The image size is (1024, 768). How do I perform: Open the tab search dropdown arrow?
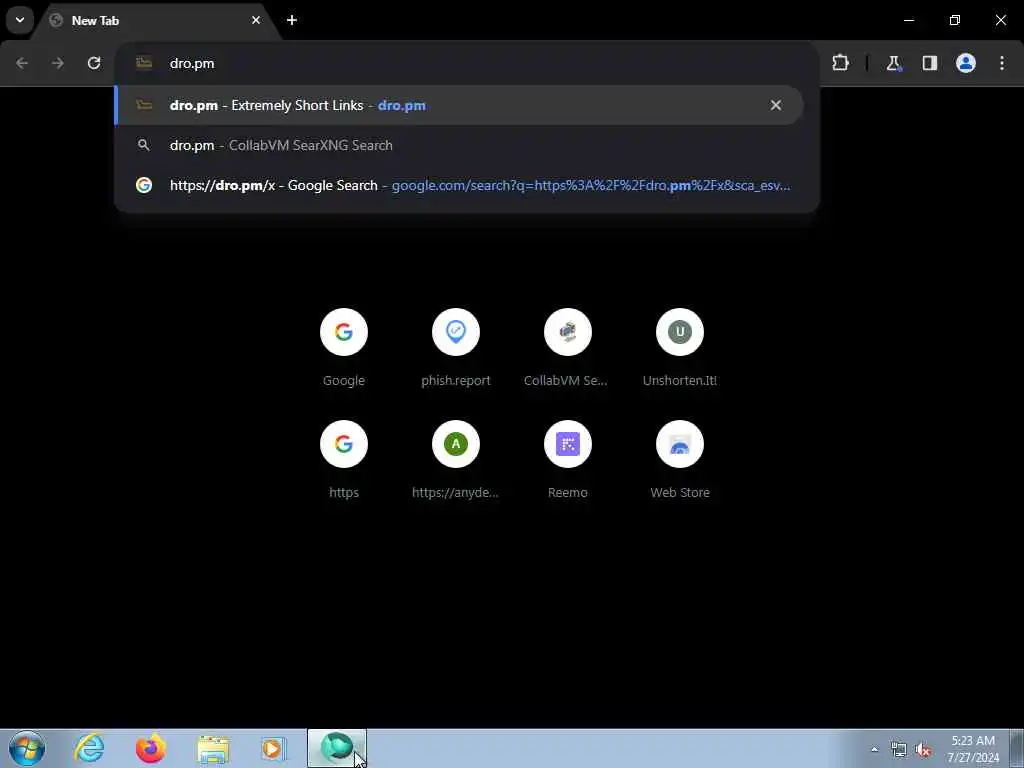click(x=20, y=20)
